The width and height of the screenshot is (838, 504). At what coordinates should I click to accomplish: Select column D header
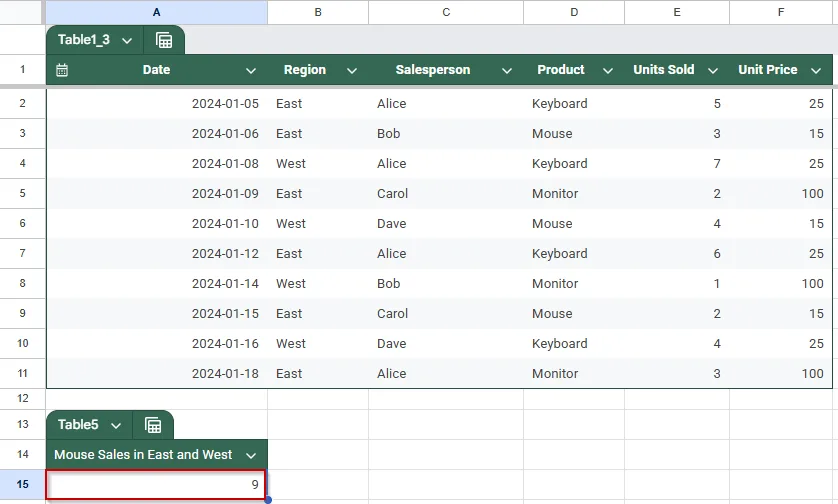(574, 12)
